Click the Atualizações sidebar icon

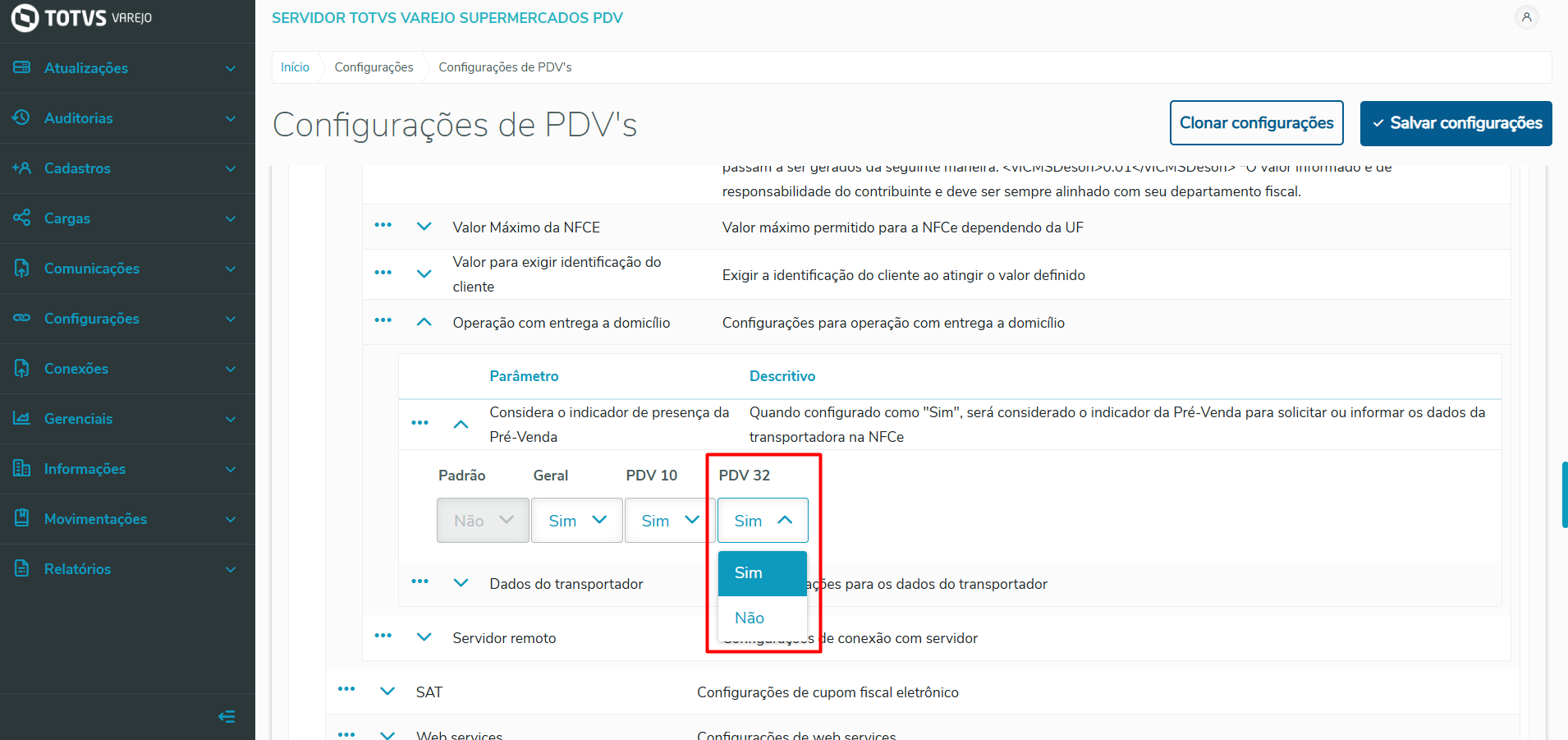(x=22, y=67)
